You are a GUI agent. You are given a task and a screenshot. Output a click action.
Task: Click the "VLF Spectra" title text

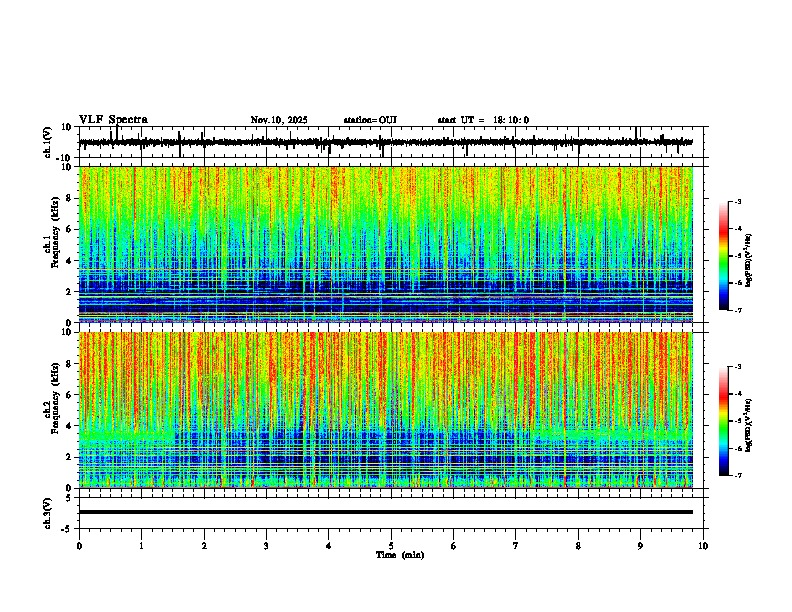(113, 120)
